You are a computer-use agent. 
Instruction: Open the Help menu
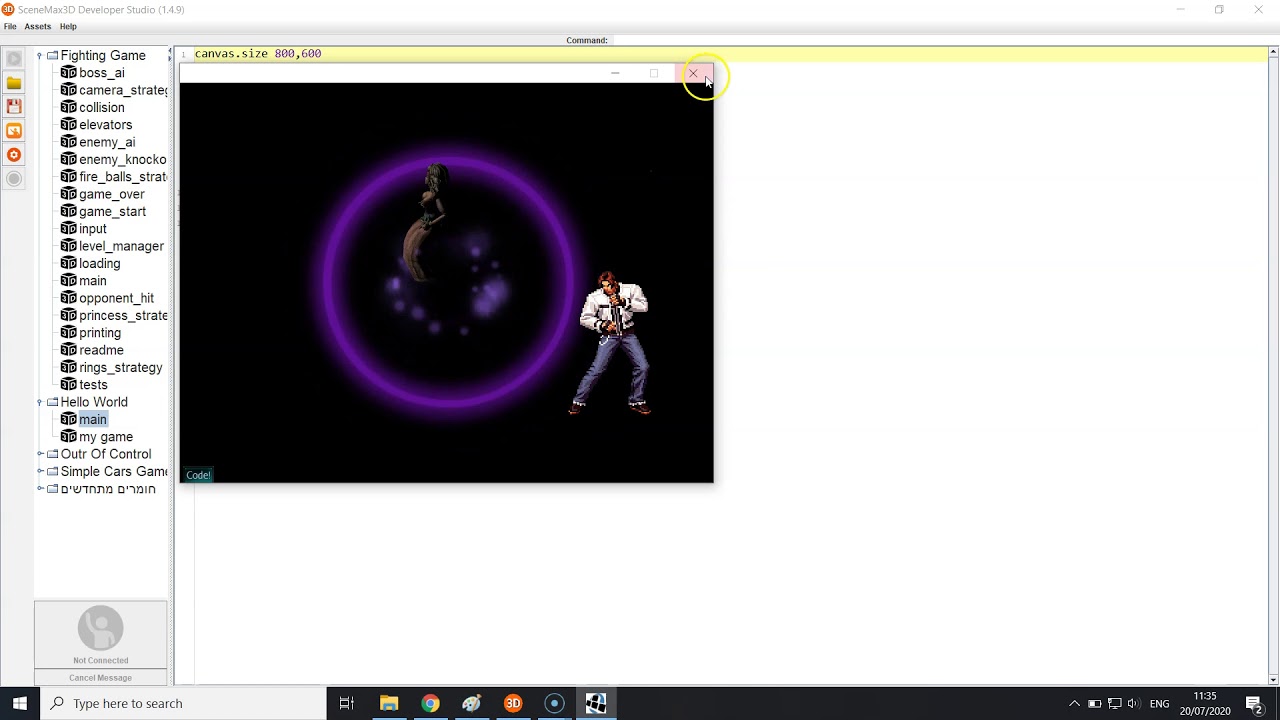coord(68,27)
